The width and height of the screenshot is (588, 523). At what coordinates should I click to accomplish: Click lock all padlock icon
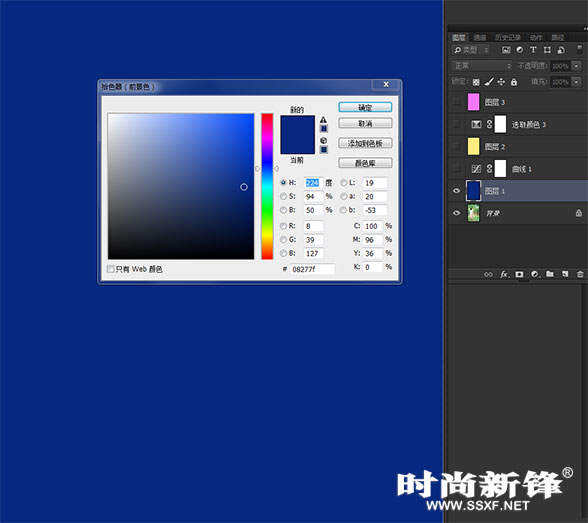(x=514, y=82)
